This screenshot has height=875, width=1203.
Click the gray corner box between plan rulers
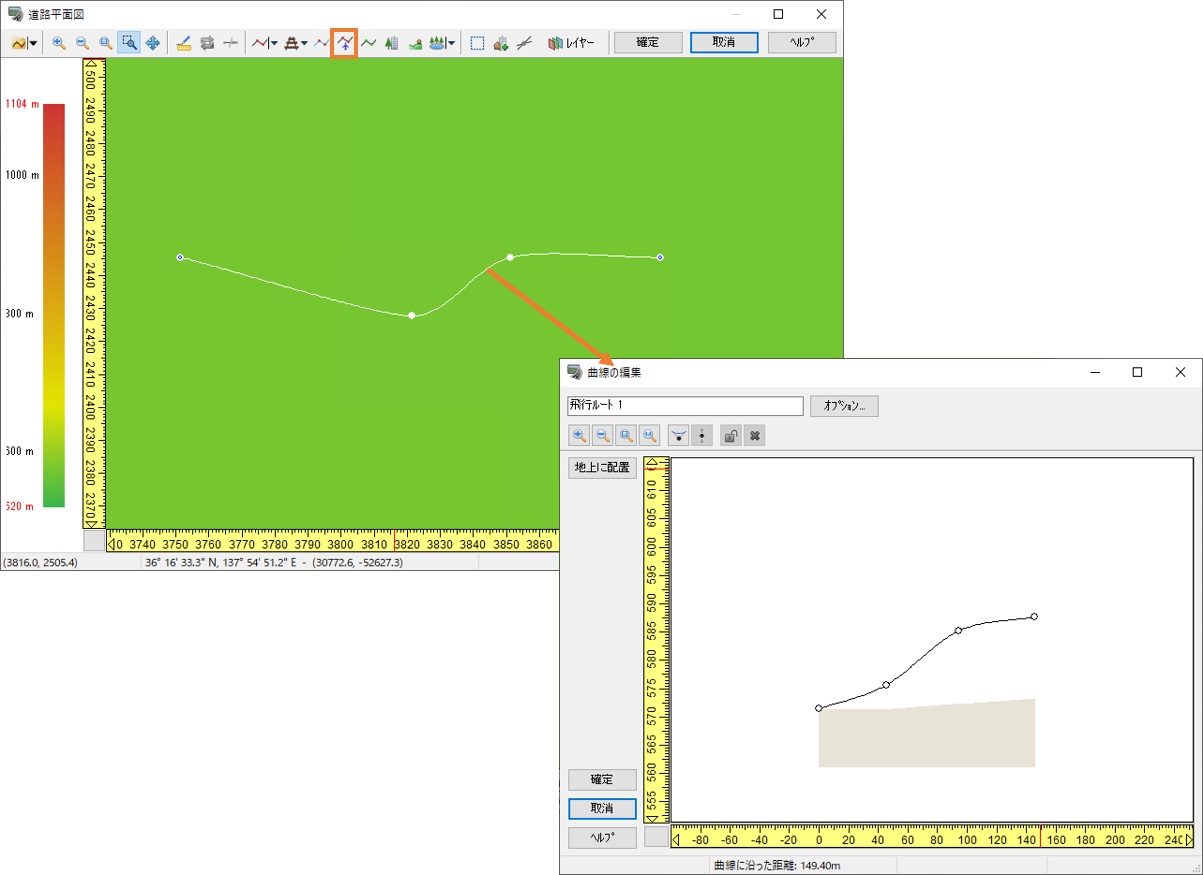(93, 541)
